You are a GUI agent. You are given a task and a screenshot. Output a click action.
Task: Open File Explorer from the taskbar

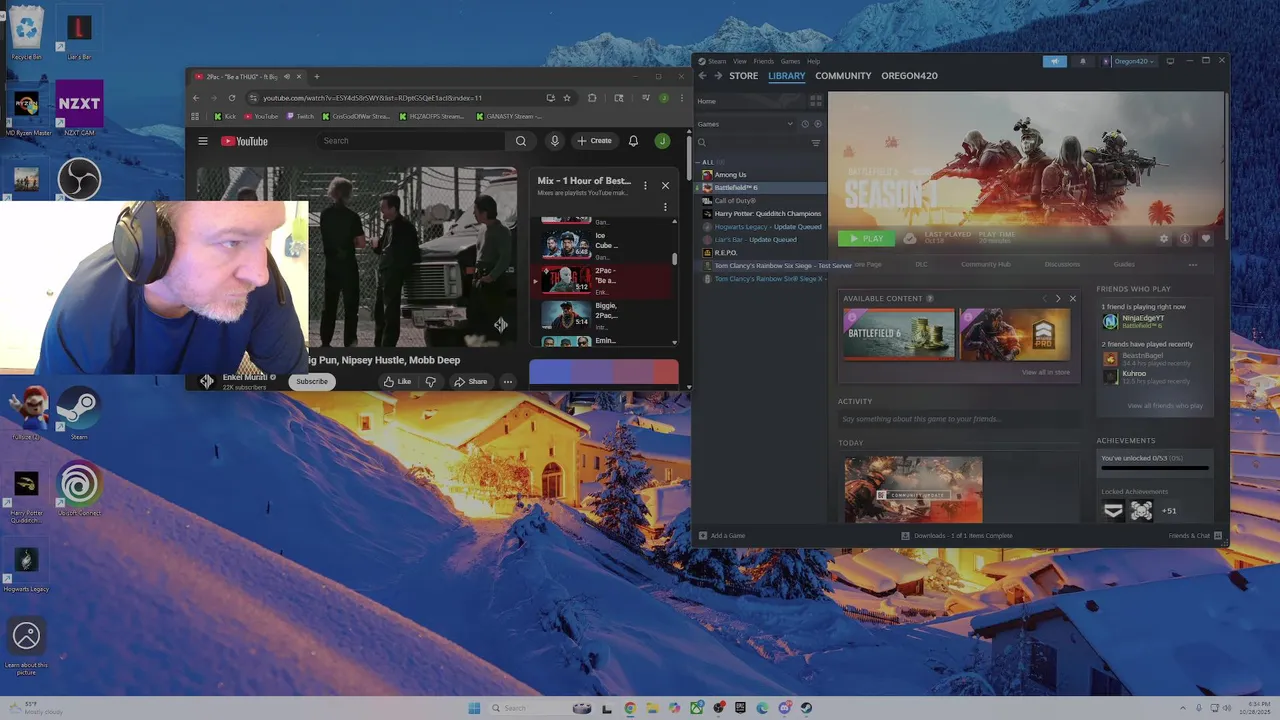[651, 708]
